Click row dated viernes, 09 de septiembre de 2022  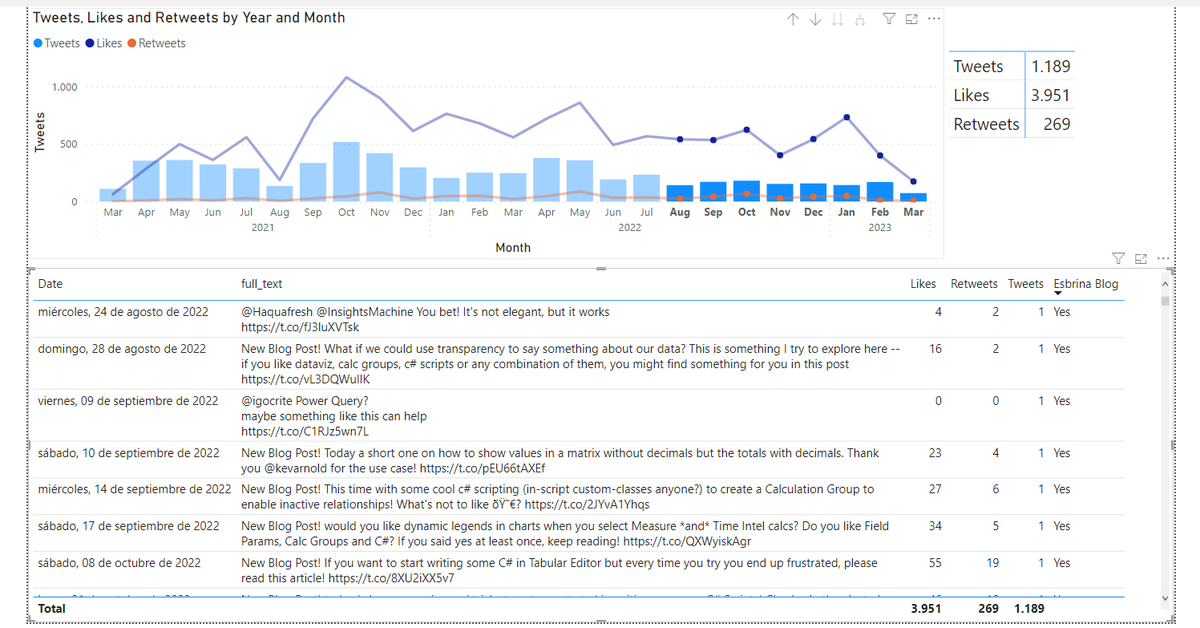(x=578, y=416)
